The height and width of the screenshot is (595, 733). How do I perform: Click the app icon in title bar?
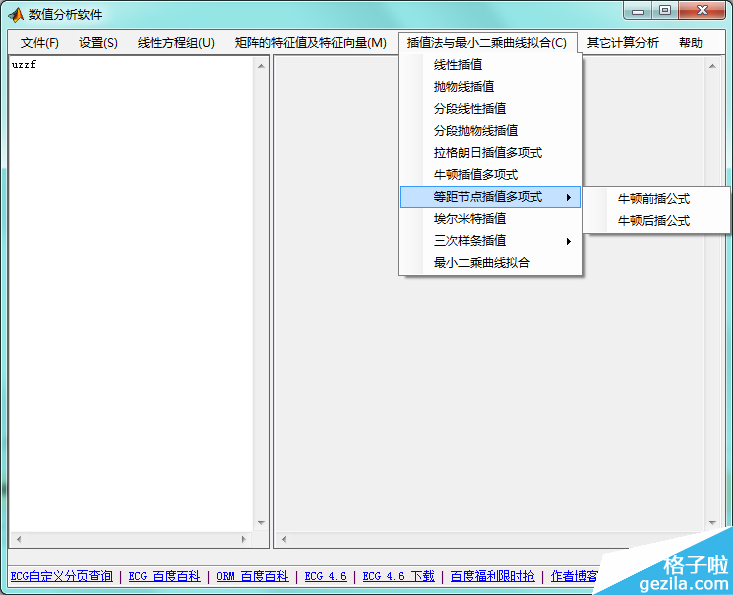point(16,14)
